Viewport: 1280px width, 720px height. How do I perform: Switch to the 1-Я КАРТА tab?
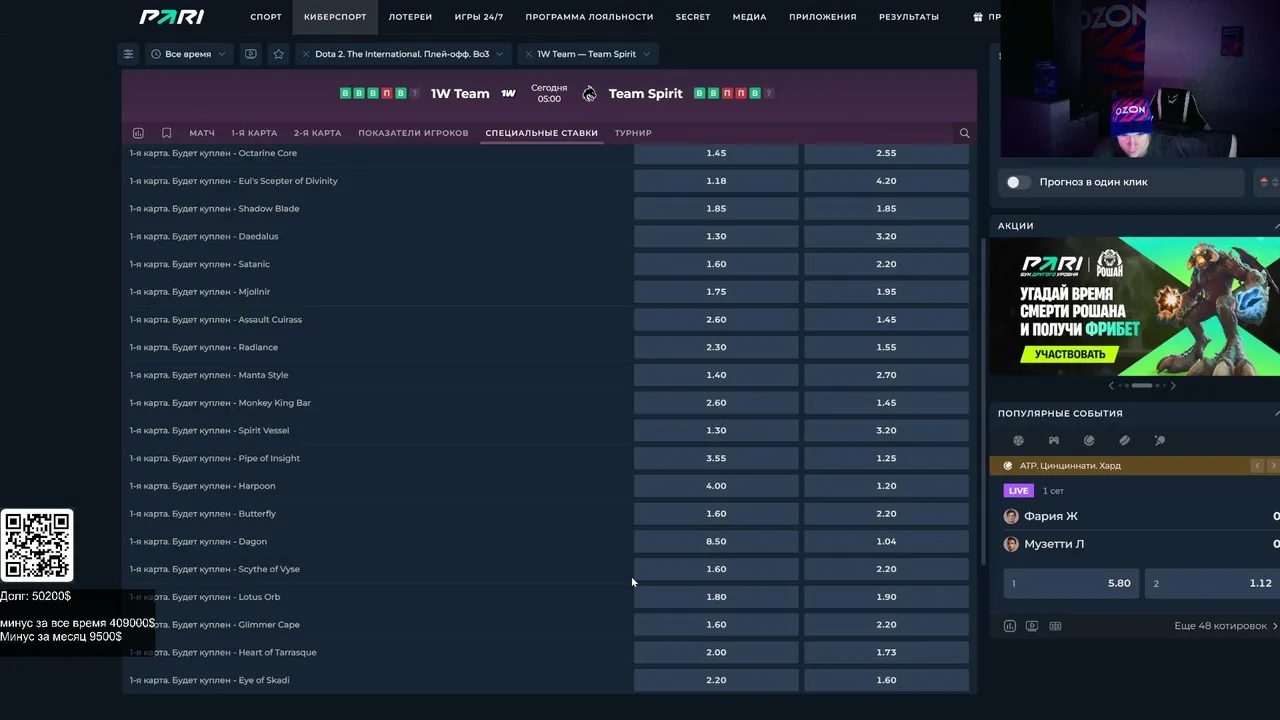click(x=254, y=133)
